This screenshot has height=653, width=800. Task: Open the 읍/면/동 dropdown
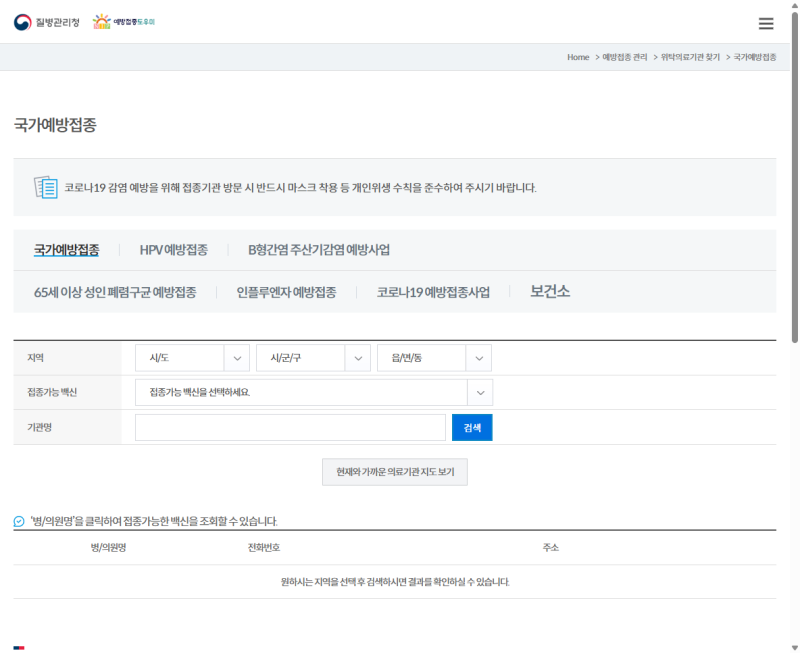point(434,358)
